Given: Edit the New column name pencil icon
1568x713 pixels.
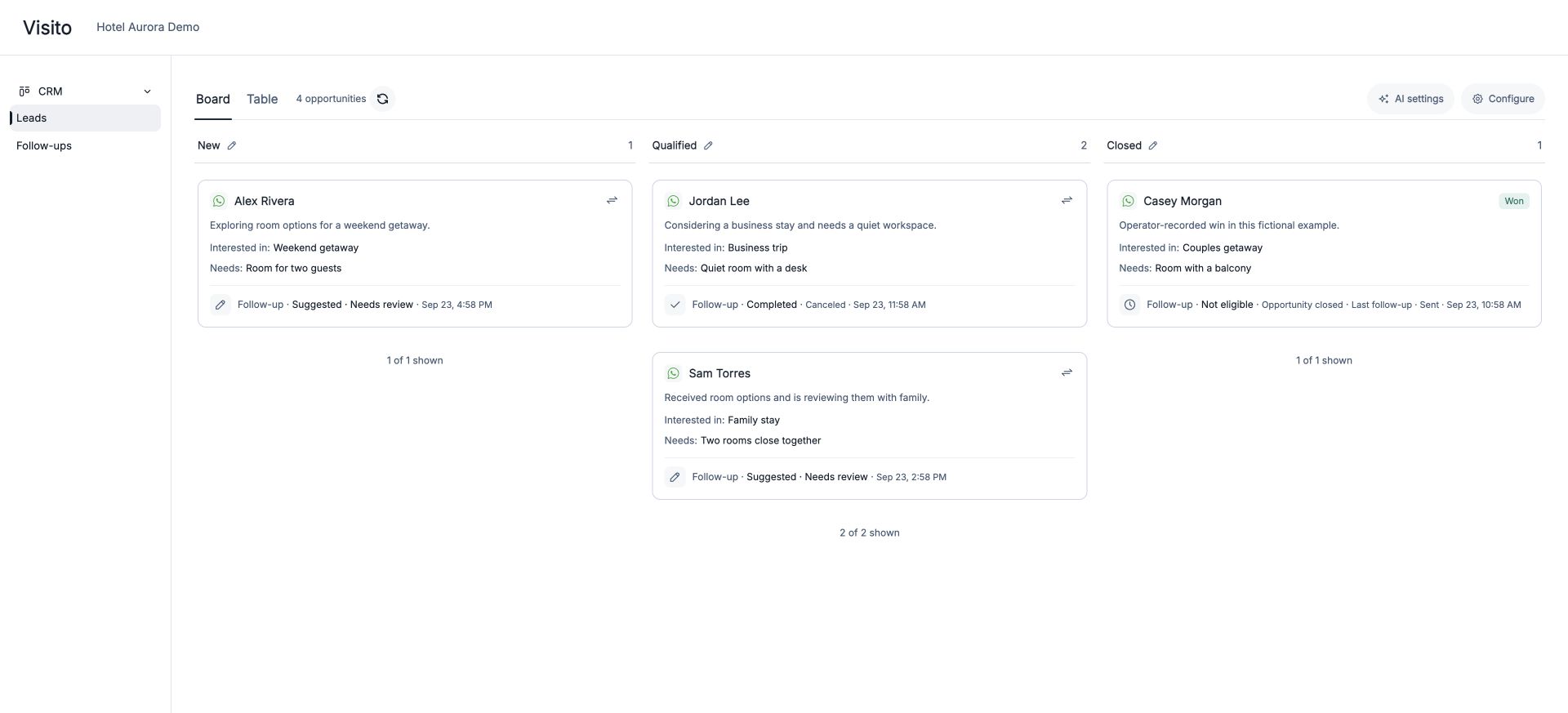Looking at the screenshot, I should [x=232, y=145].
